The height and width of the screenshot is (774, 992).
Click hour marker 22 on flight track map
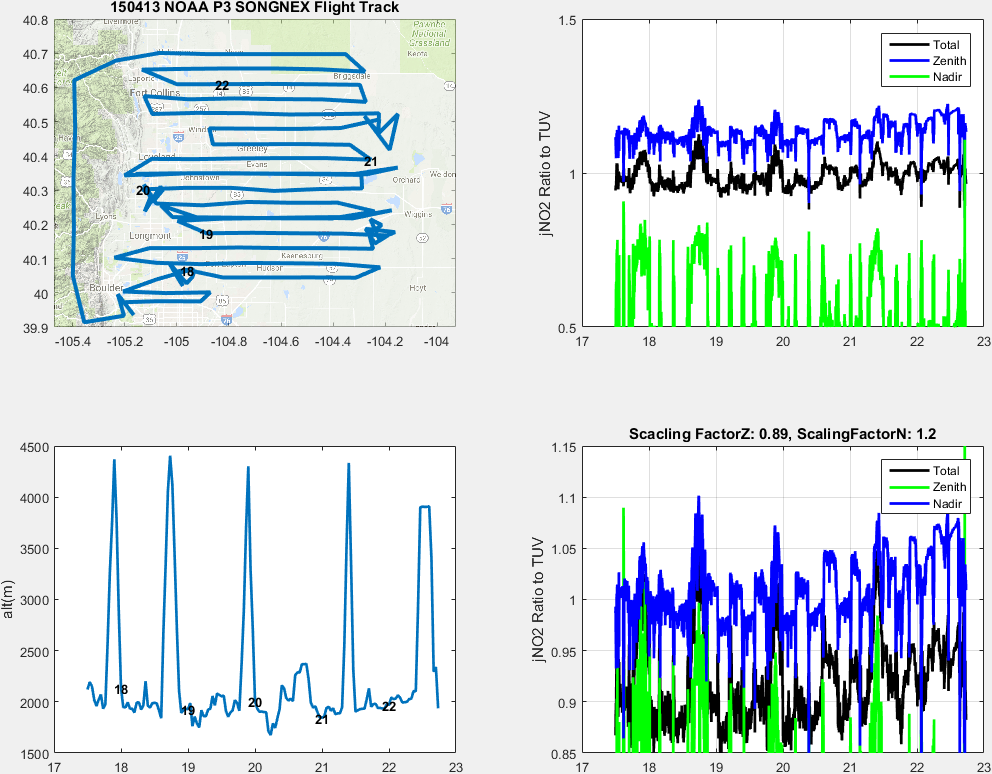click(x=222, y=86)
